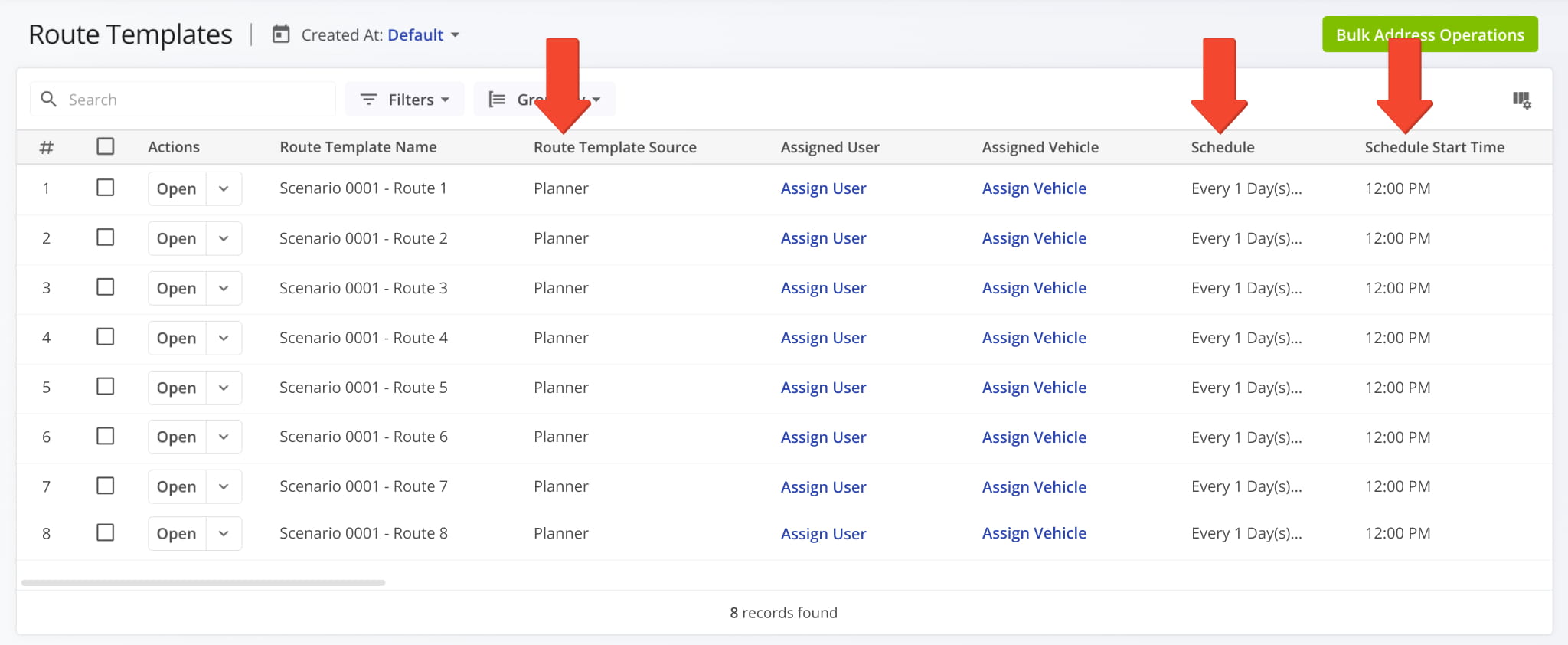Click Assign User for Route 5
Image resolution: width=1568 pixels, height=645 pixels.
pos(823,388)
